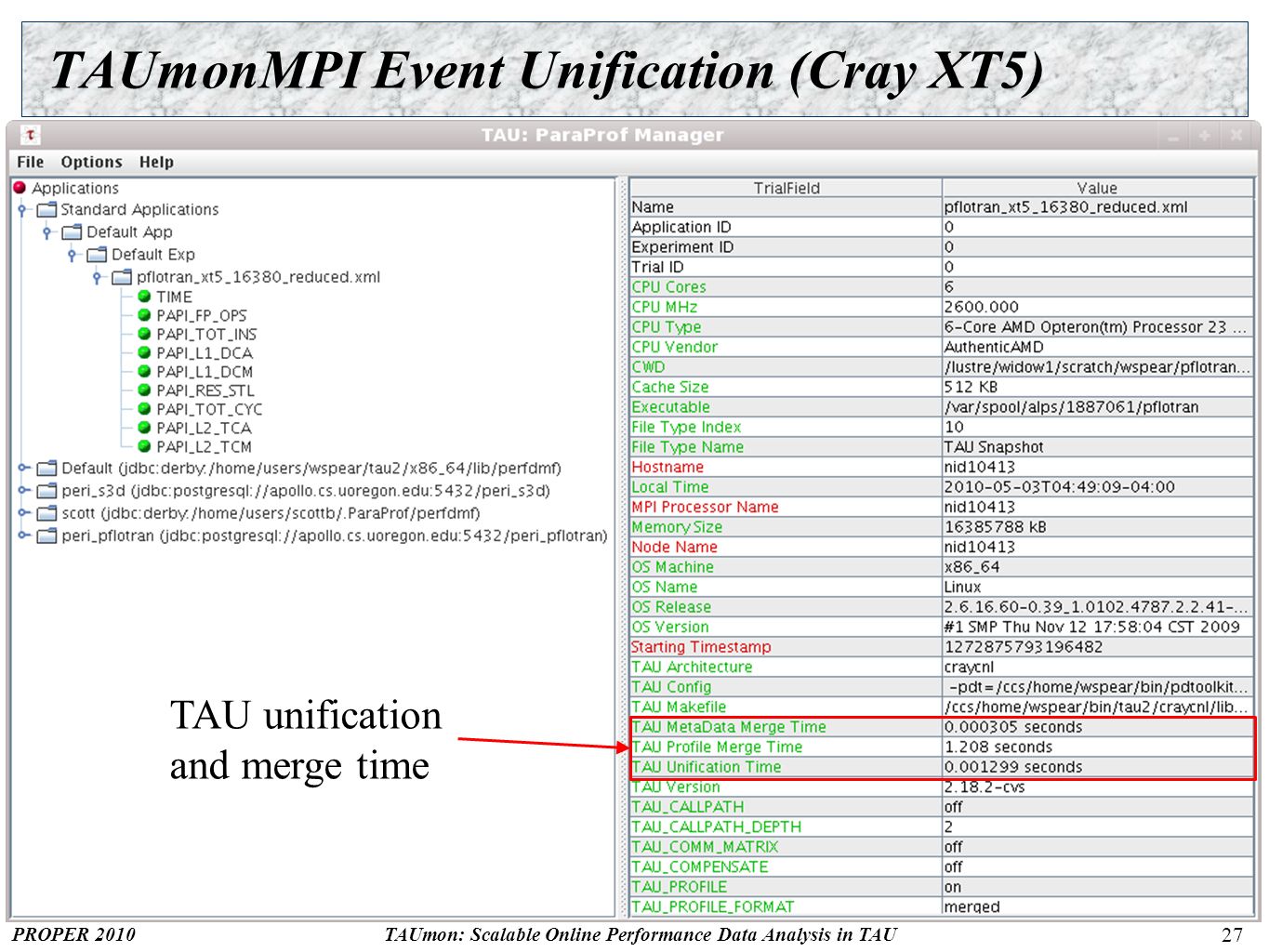Click the peri_pflotran database folder icon
The image size is (1269, 952).
[x=46, y=535]
